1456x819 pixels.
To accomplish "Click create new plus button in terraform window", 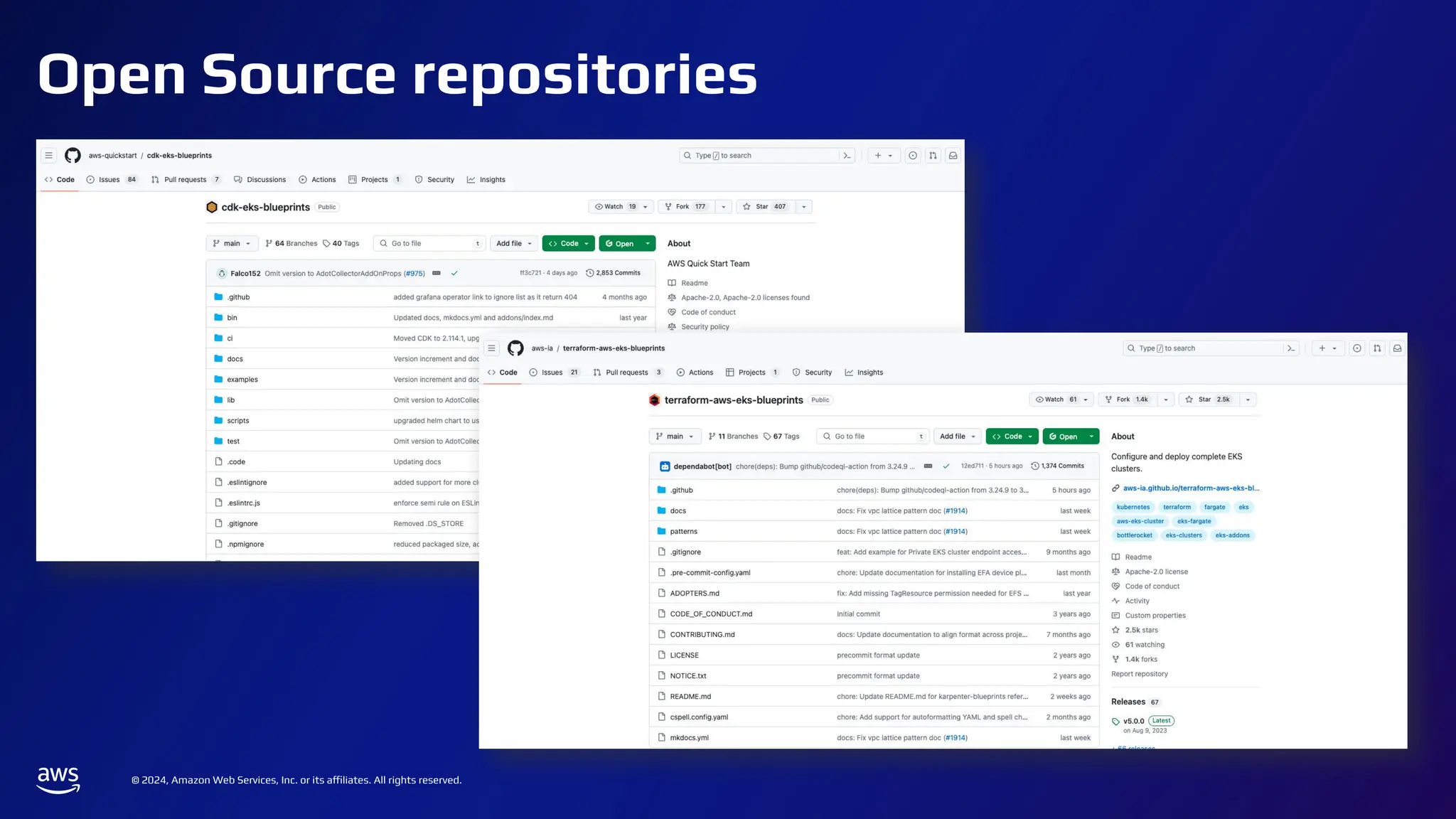I will coord(1327,348).
